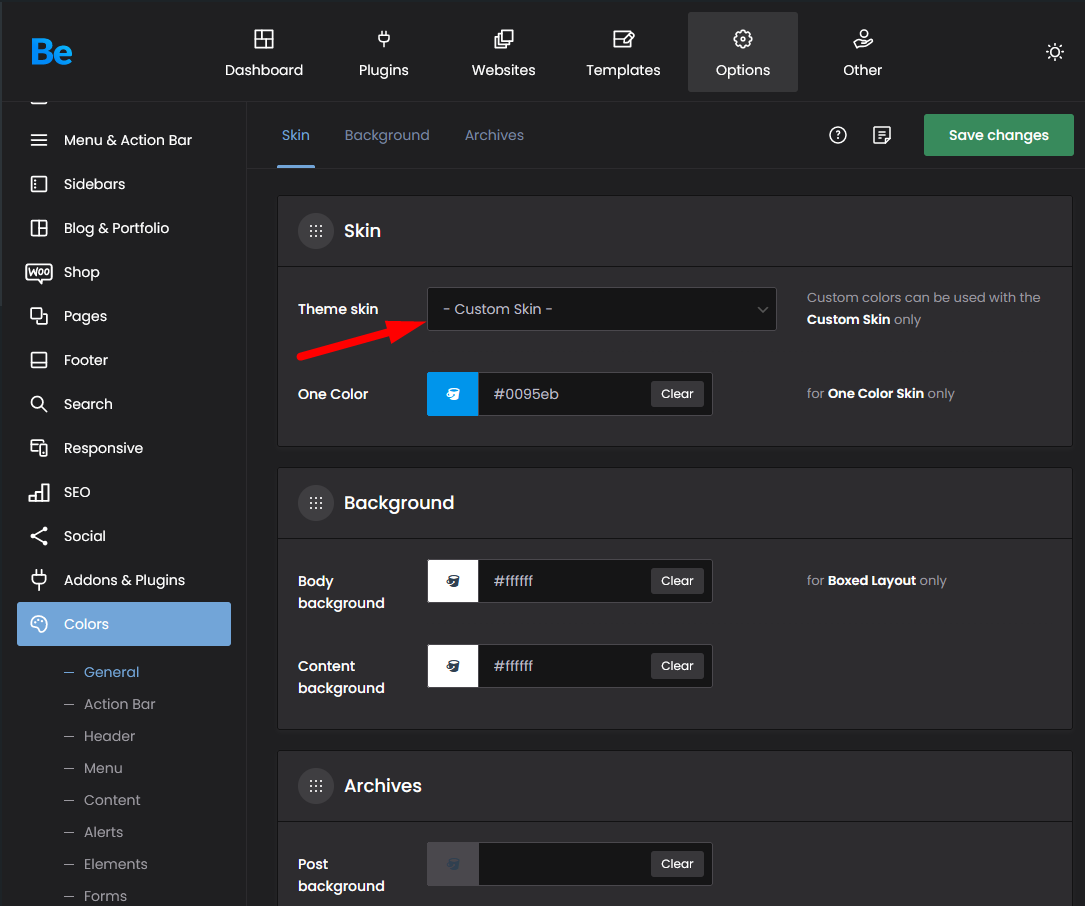
Task: Click the Content background hex input
Action: click(564, 666)
